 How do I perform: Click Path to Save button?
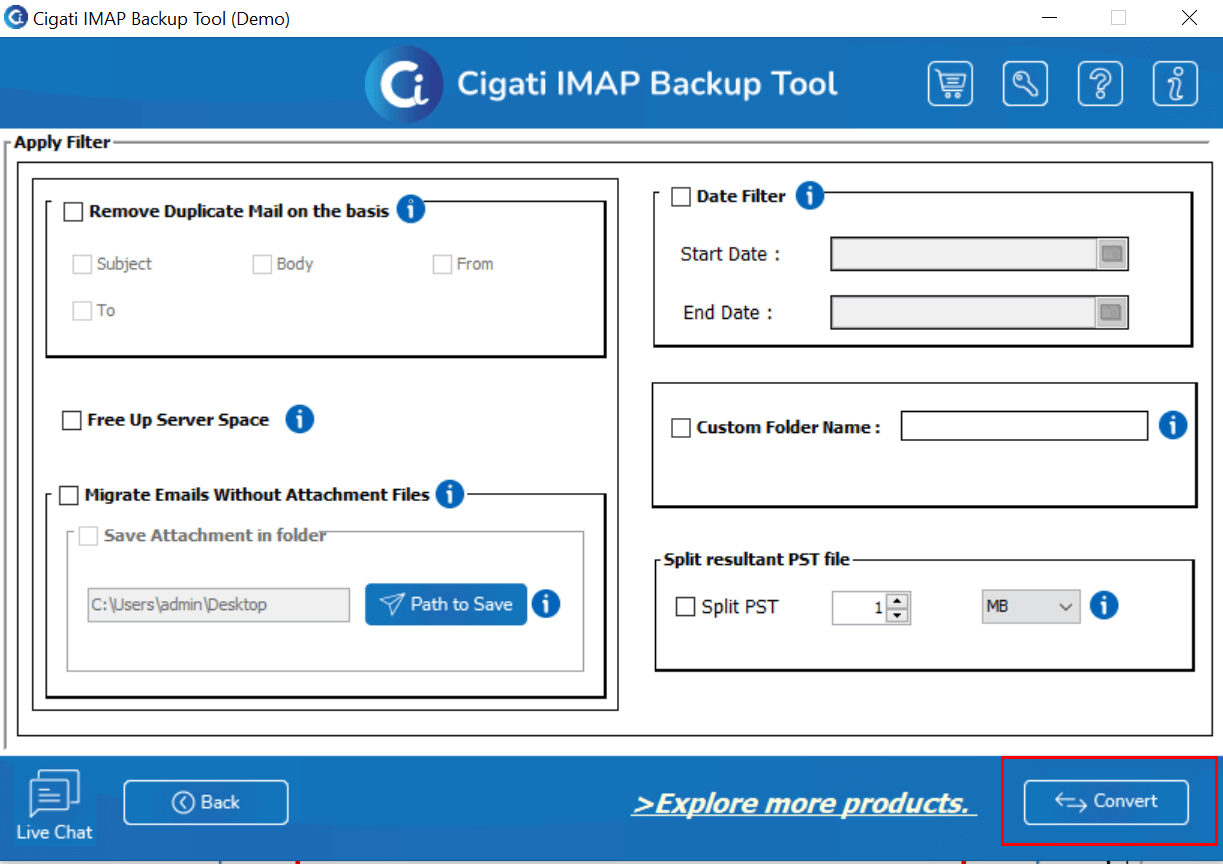click(x=446, y=604)
